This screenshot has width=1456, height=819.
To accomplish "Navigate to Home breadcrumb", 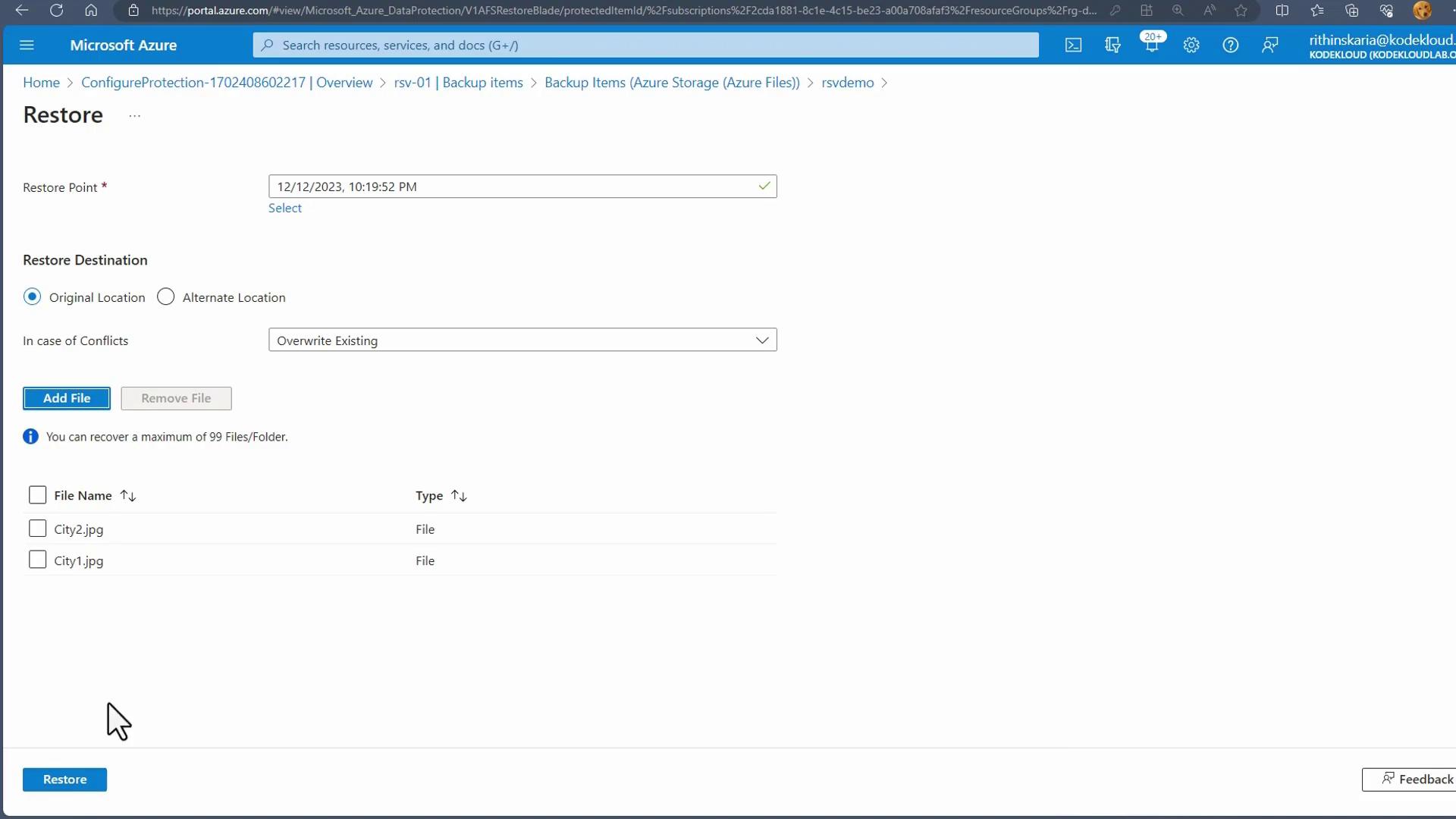I will point(41,83).
